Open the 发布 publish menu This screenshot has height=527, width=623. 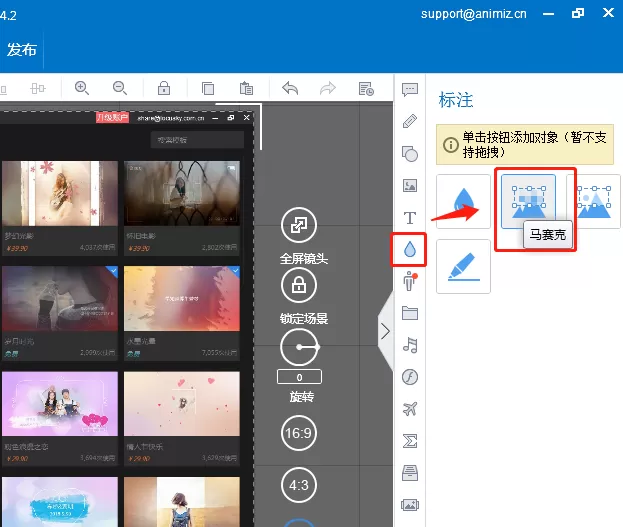pyautogui.click(x=21, y=50)
